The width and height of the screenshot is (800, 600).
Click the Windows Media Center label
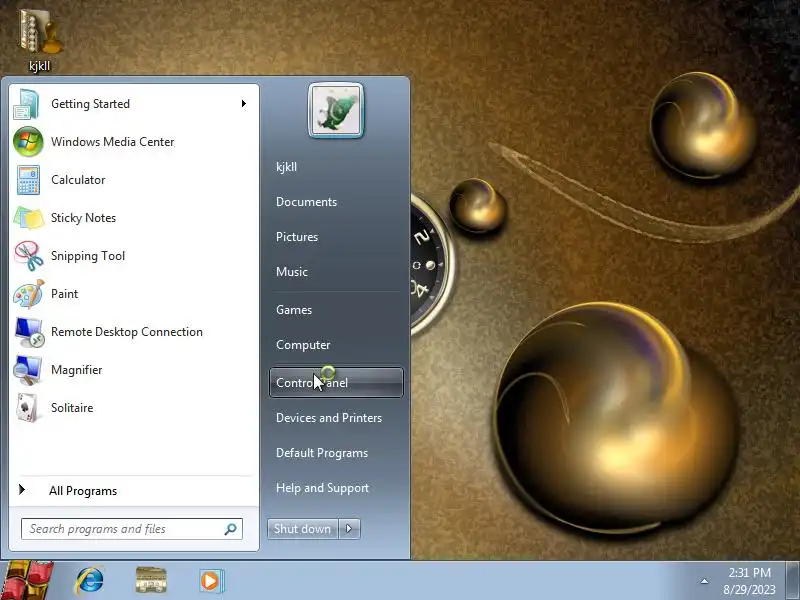113,142
